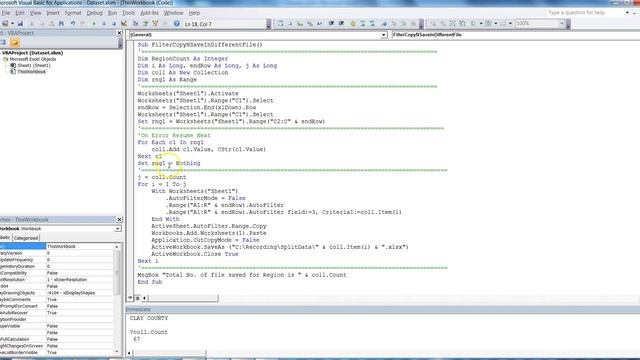The image size is (640, 360).
Task: Switch to the Categorized properties tab
Action: point(26,238)
